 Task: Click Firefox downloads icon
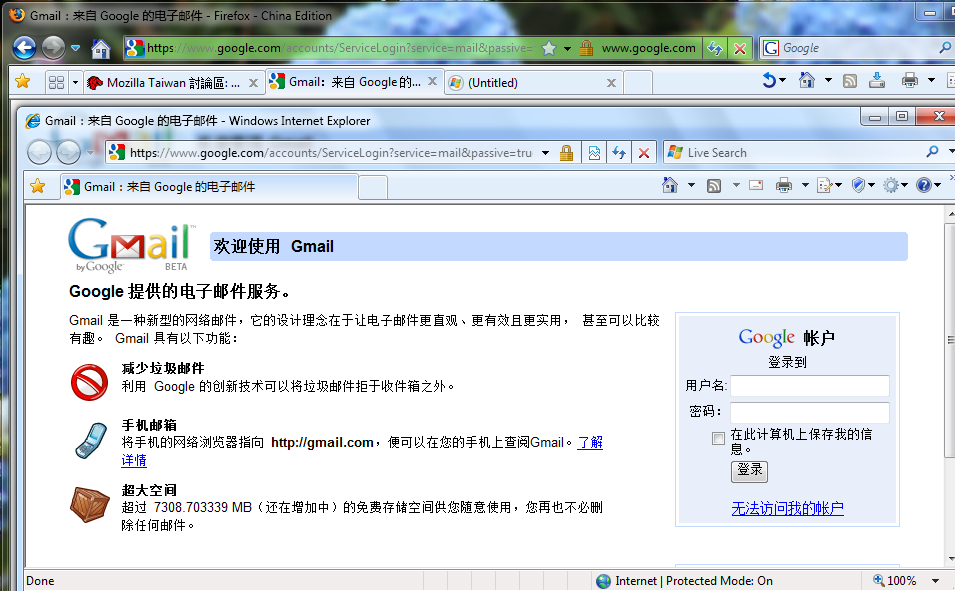[877, 80]
